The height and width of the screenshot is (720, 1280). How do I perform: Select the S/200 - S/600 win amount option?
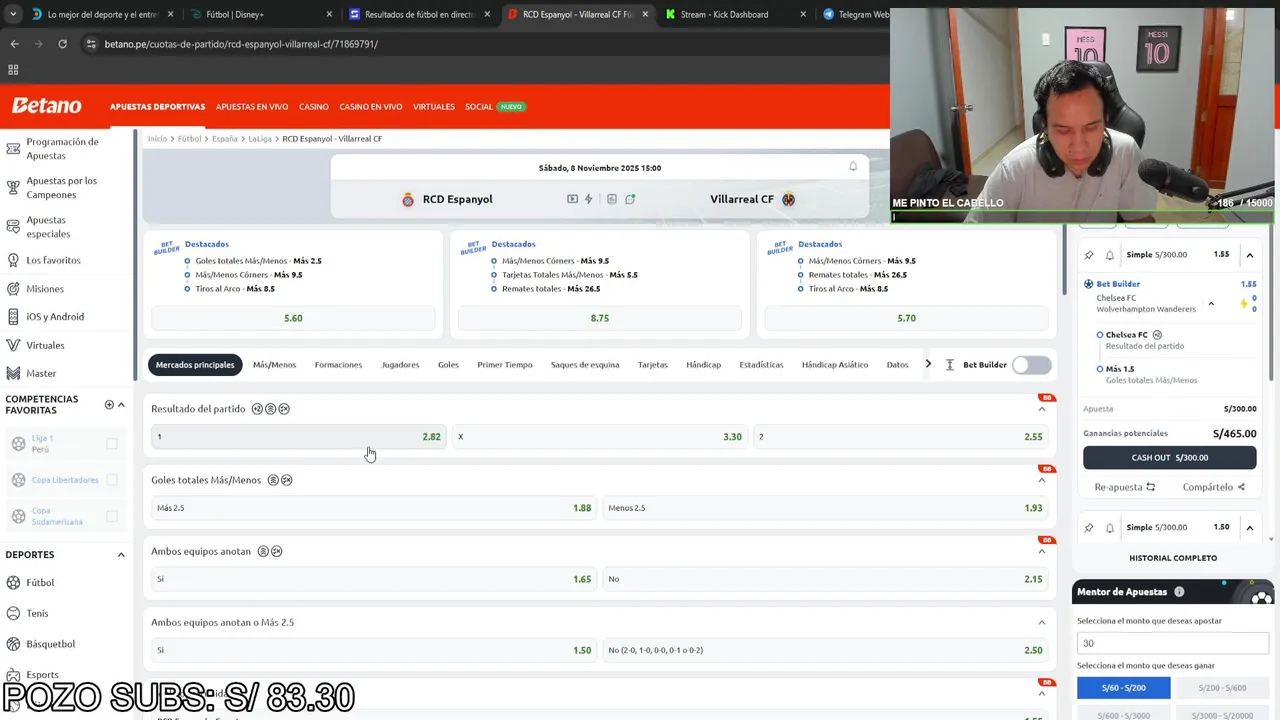(x=1222, y=688)
